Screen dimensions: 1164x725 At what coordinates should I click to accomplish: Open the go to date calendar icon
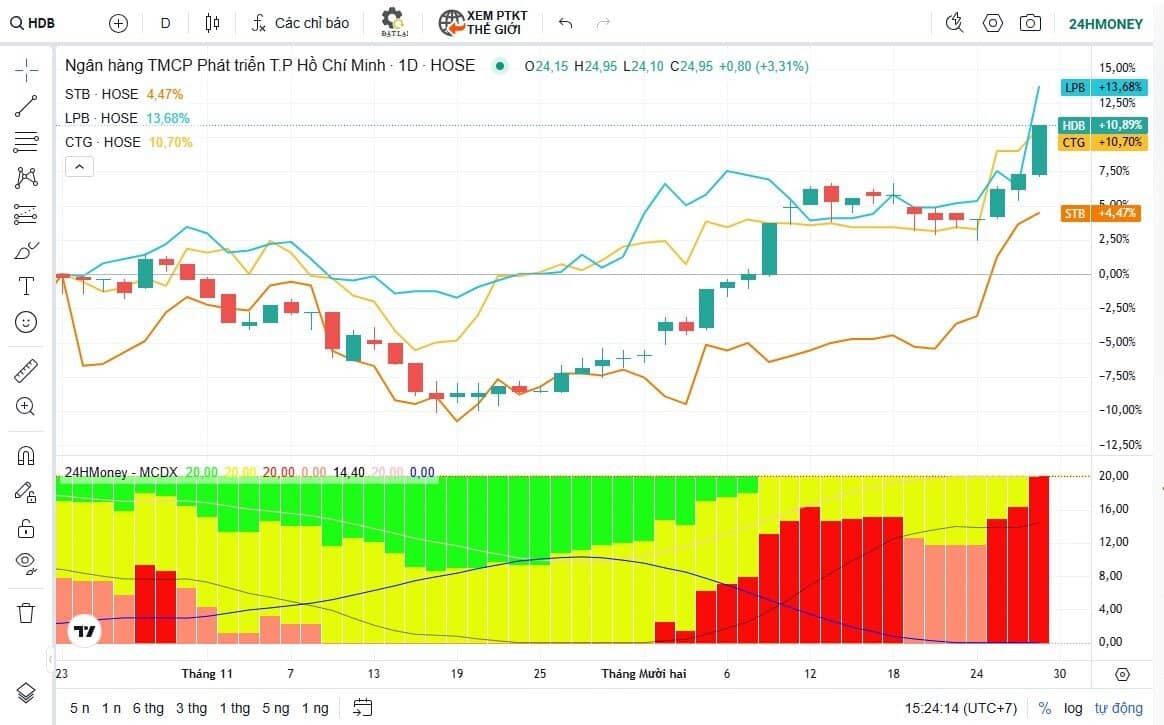click(x=362, y=707)
